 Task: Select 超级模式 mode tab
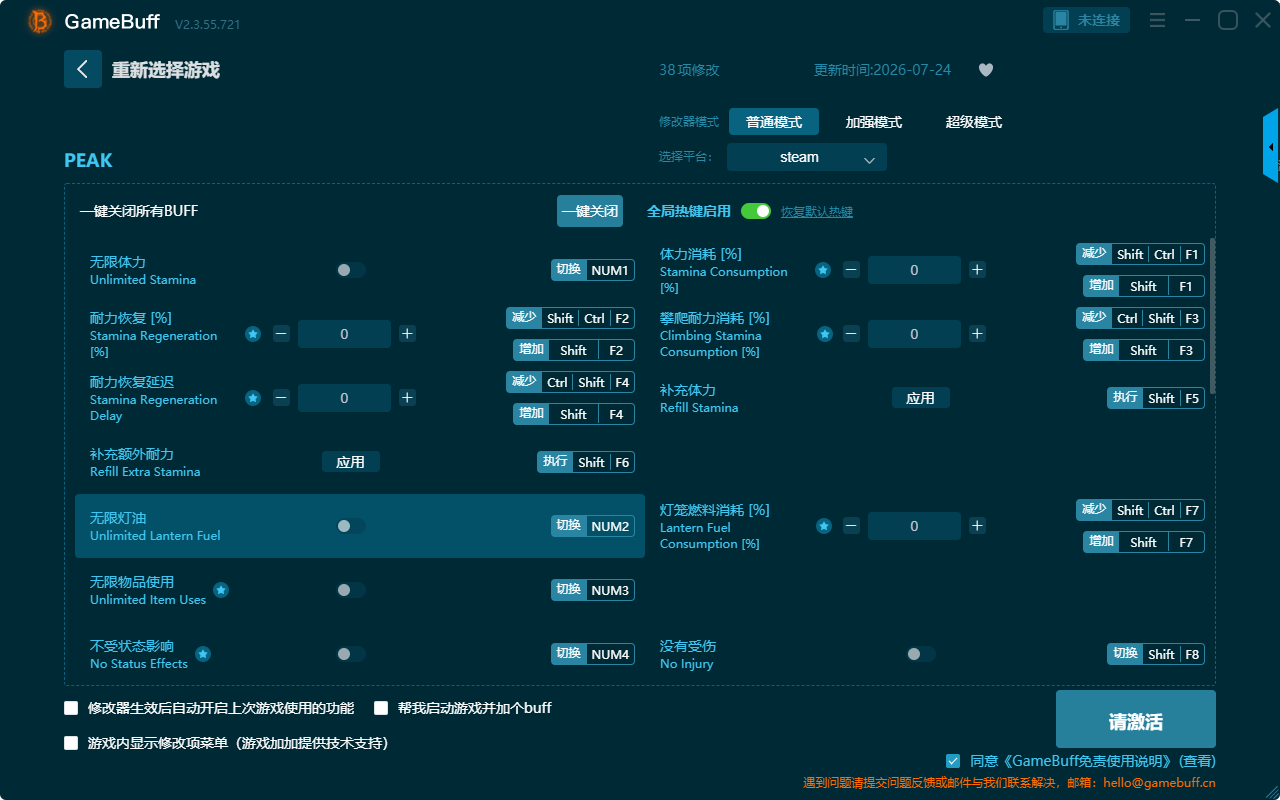pyautogui.click(x=974, y=122)
